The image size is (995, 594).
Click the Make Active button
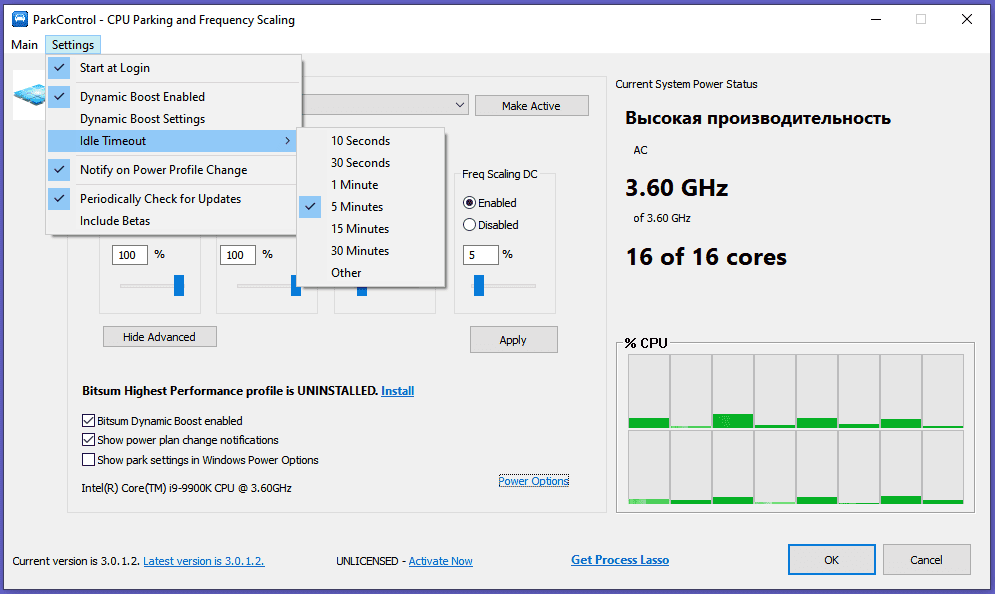tap(531, 106)
